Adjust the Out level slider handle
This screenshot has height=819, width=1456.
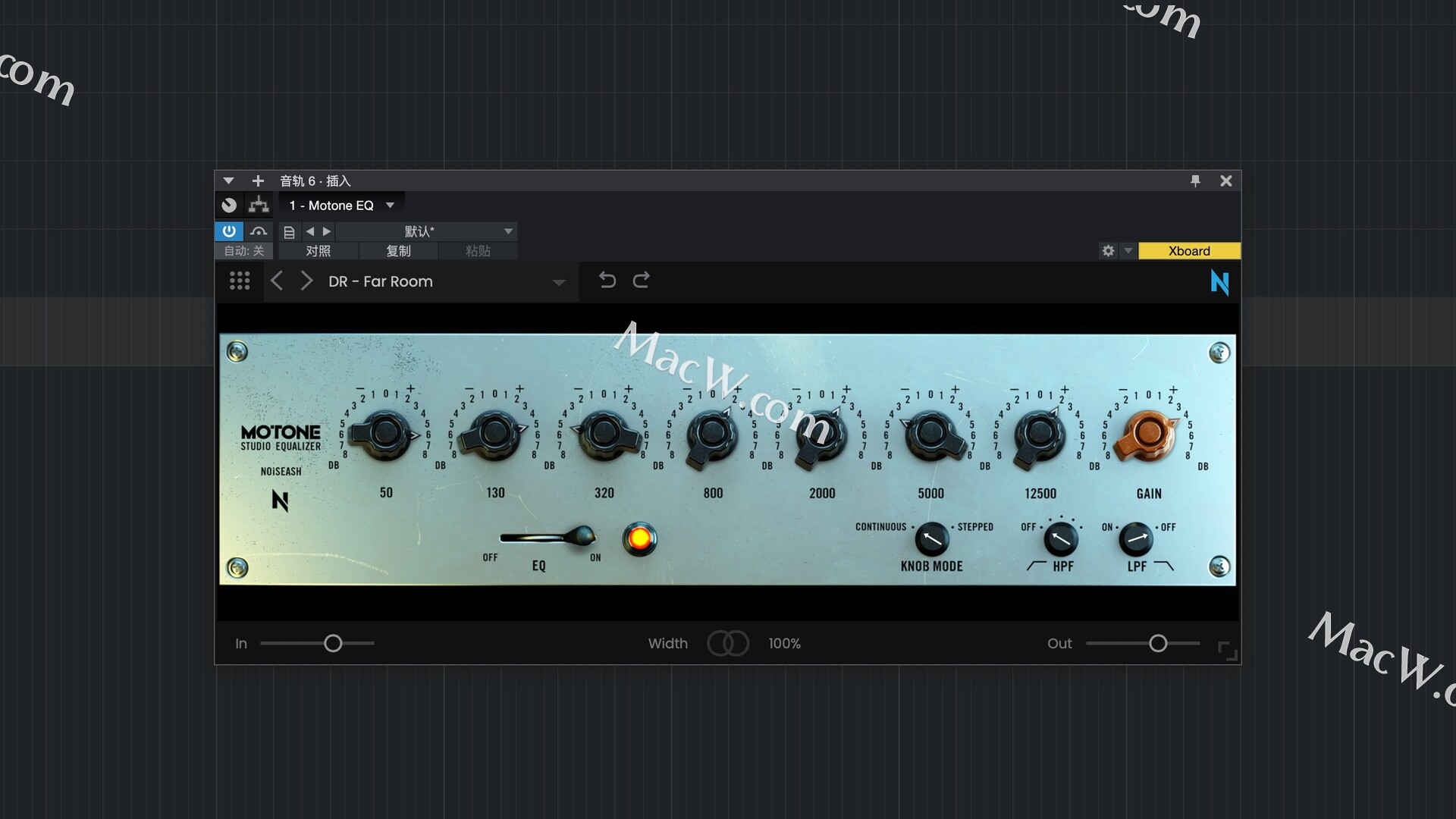1158,643
